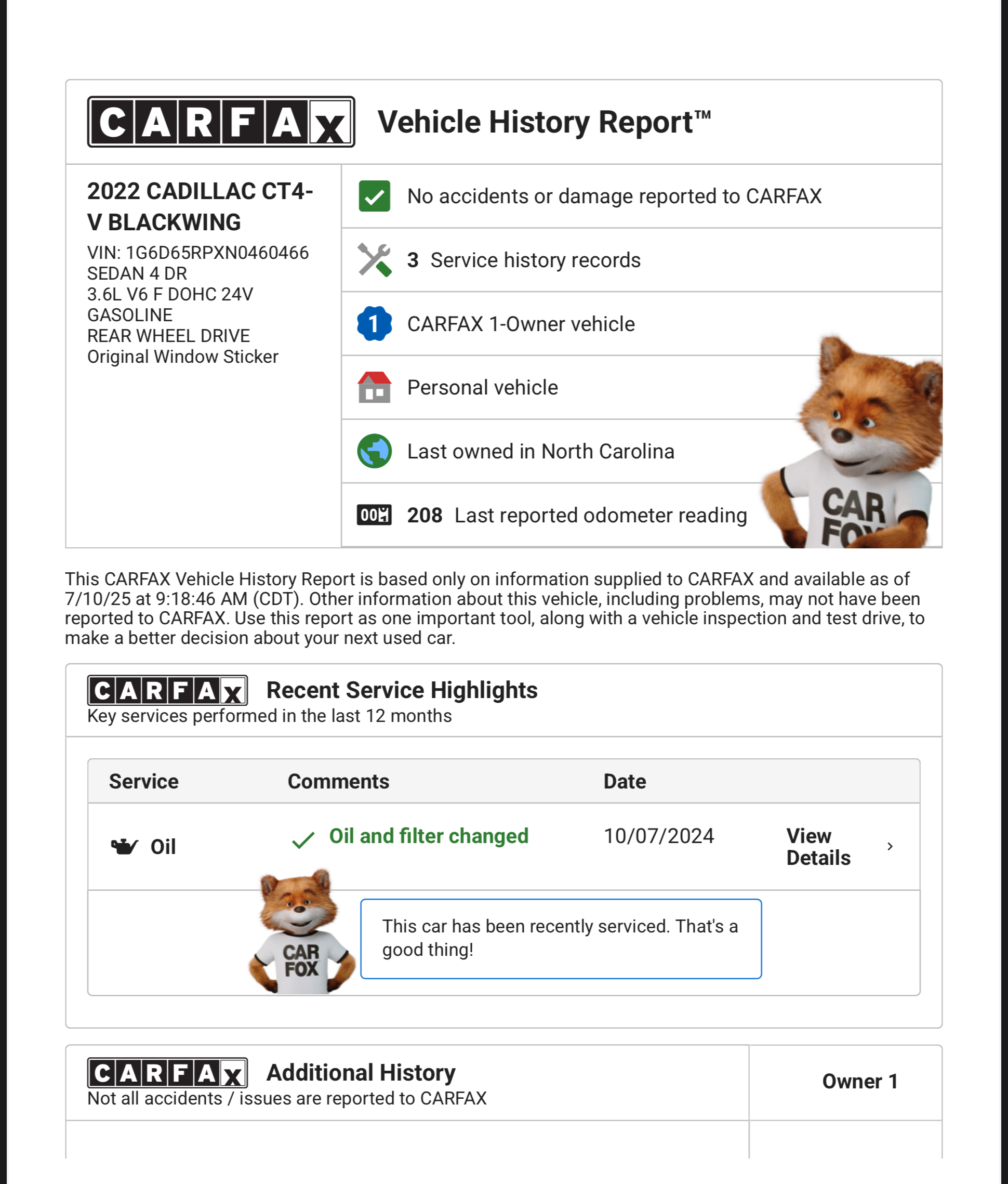Click the green checkmark no-accidents icon
Viewport: 1008px width, 1184px height.
(374, 196)
